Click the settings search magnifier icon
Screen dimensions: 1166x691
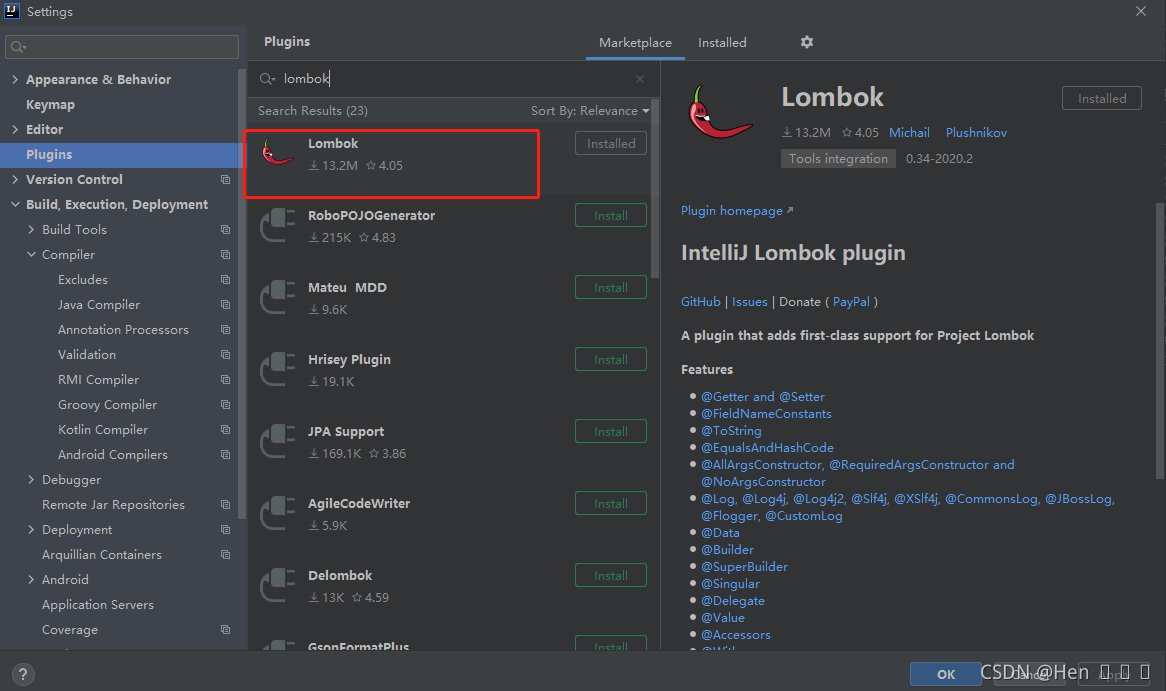[x=18, y=47]
